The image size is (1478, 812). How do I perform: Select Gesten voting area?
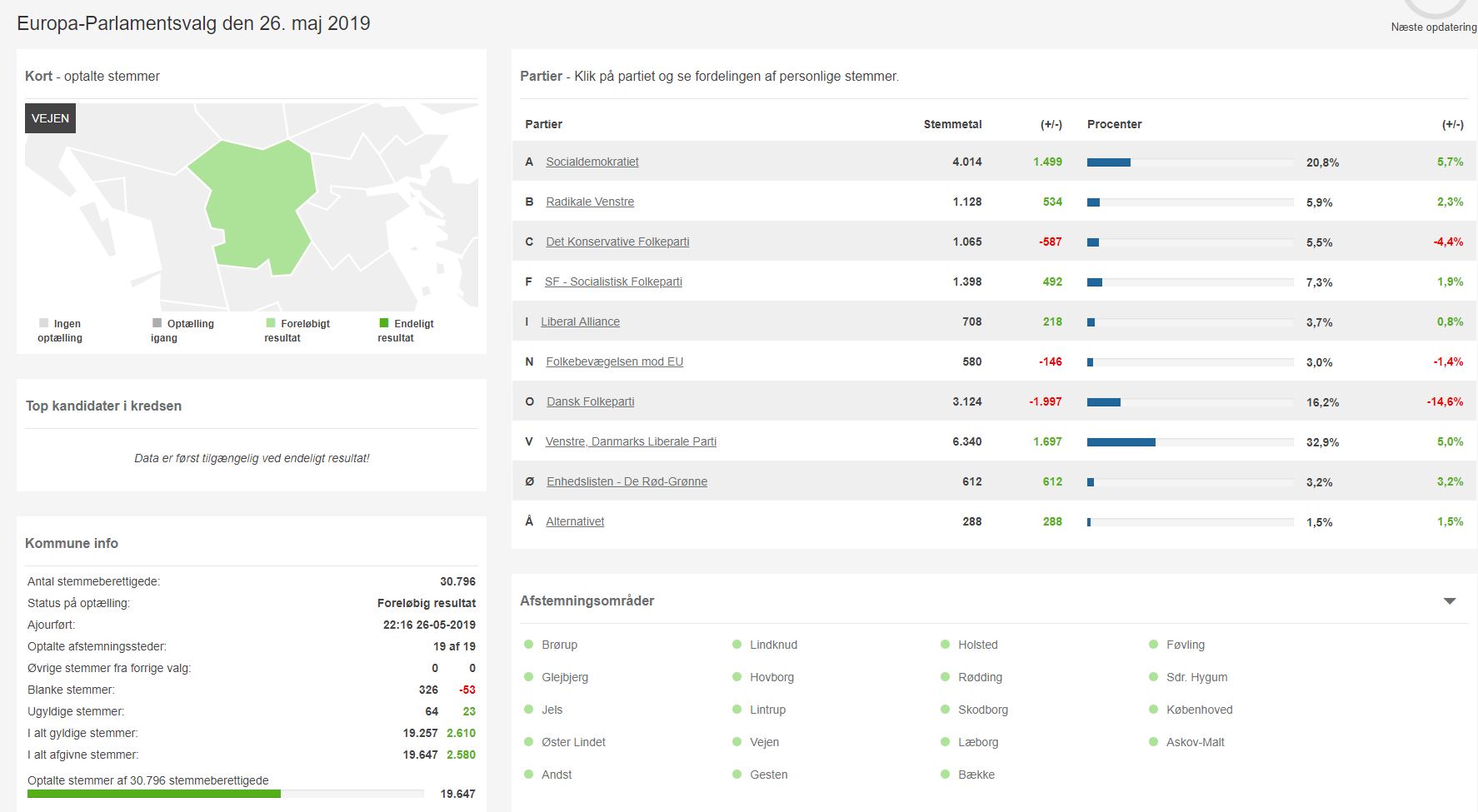[768, 775]
